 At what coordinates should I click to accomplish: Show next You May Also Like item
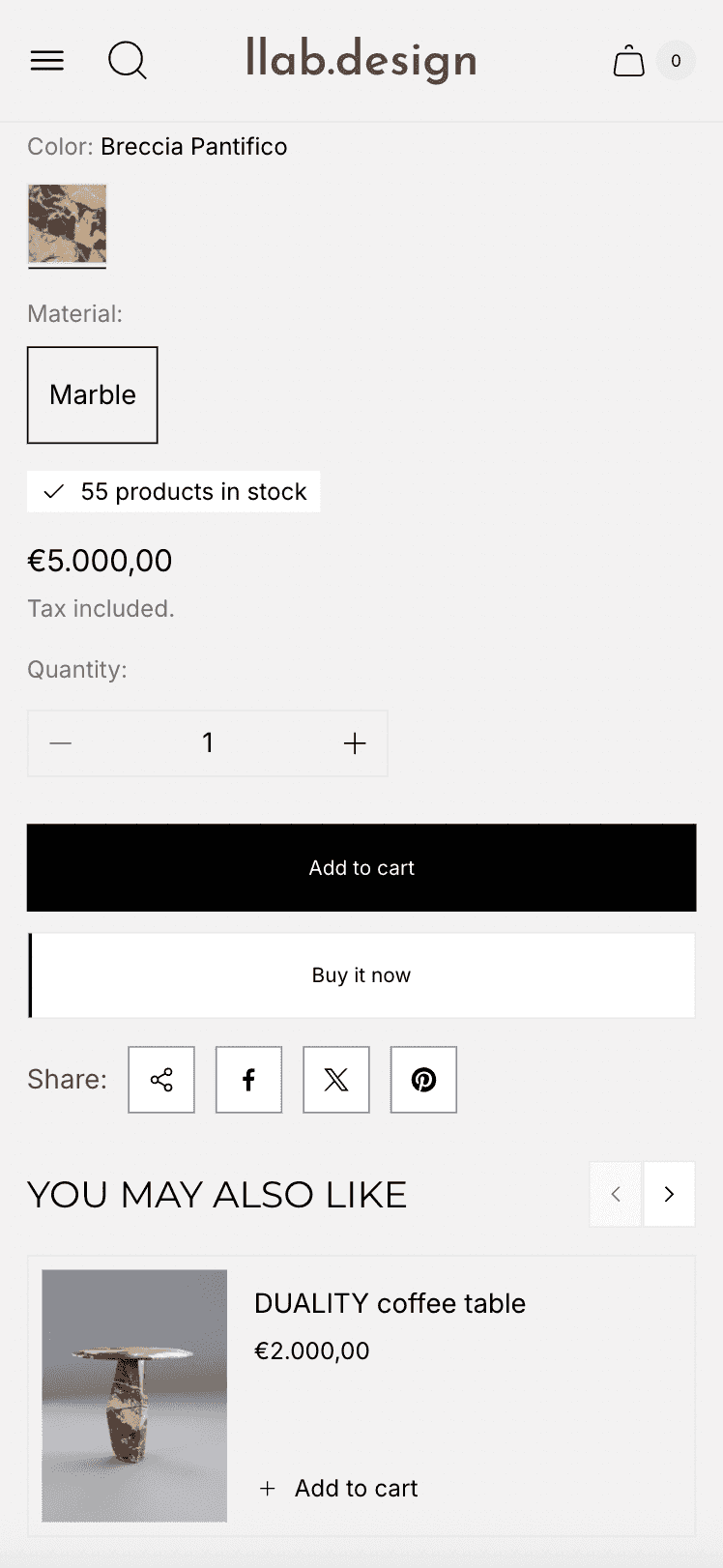(669, 1194)
